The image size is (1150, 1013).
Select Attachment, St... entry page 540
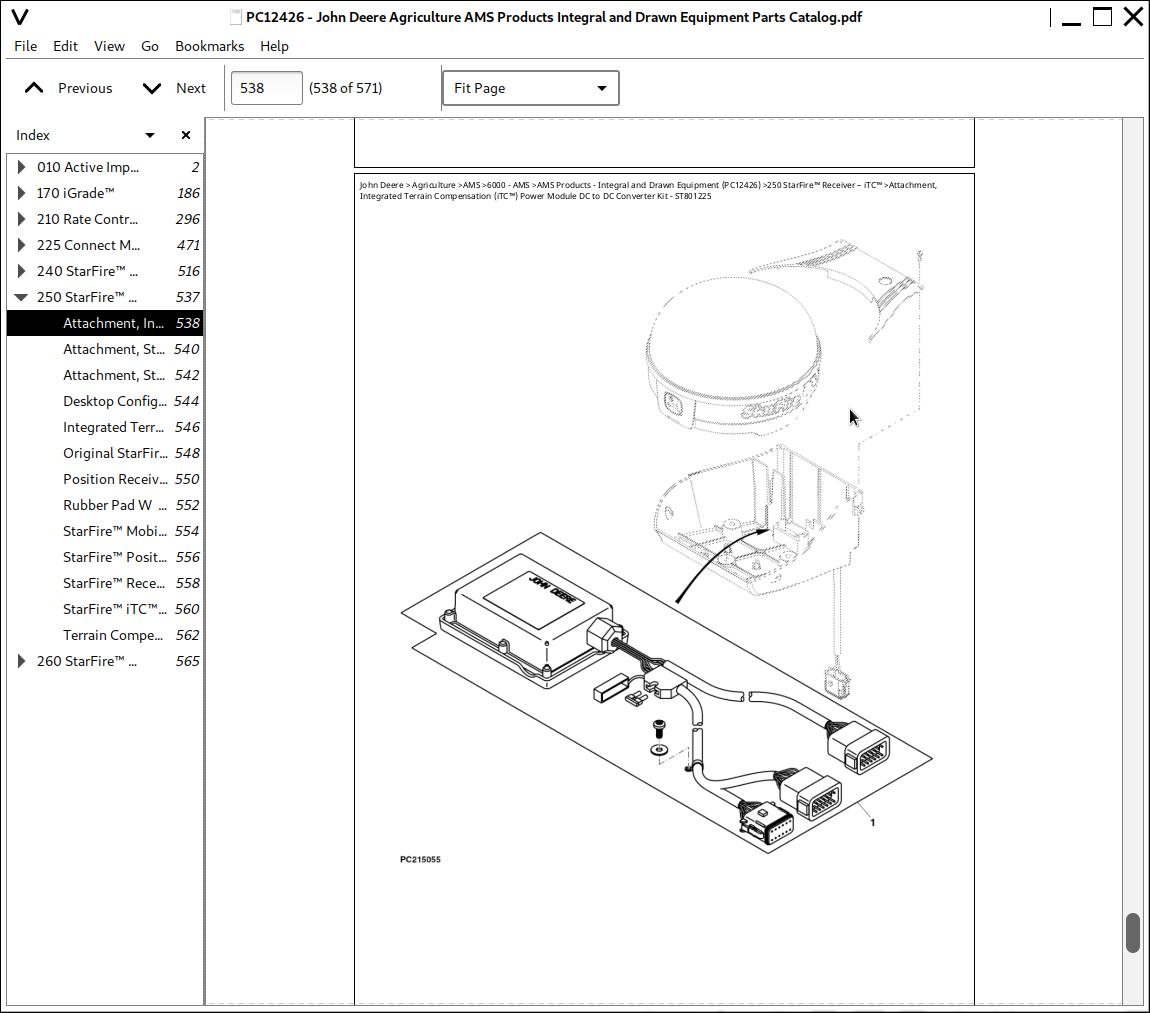click(105, 349)
